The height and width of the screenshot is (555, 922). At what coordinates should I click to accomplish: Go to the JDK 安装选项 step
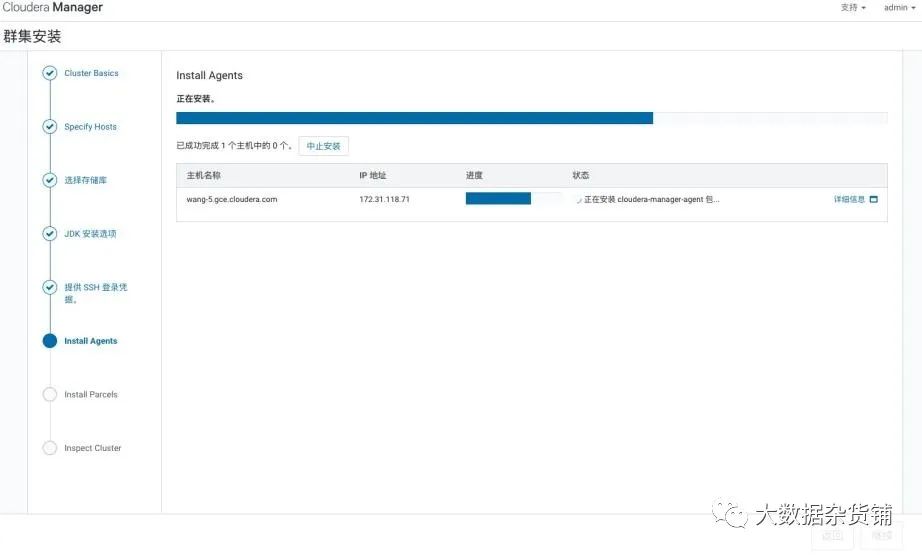pyautogui.click(x=91, y=234)
